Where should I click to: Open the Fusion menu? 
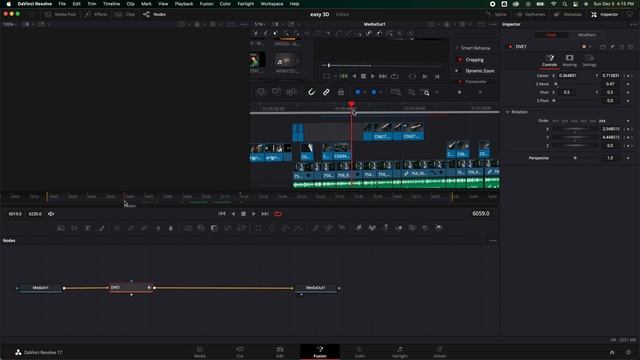click(206, 4)
